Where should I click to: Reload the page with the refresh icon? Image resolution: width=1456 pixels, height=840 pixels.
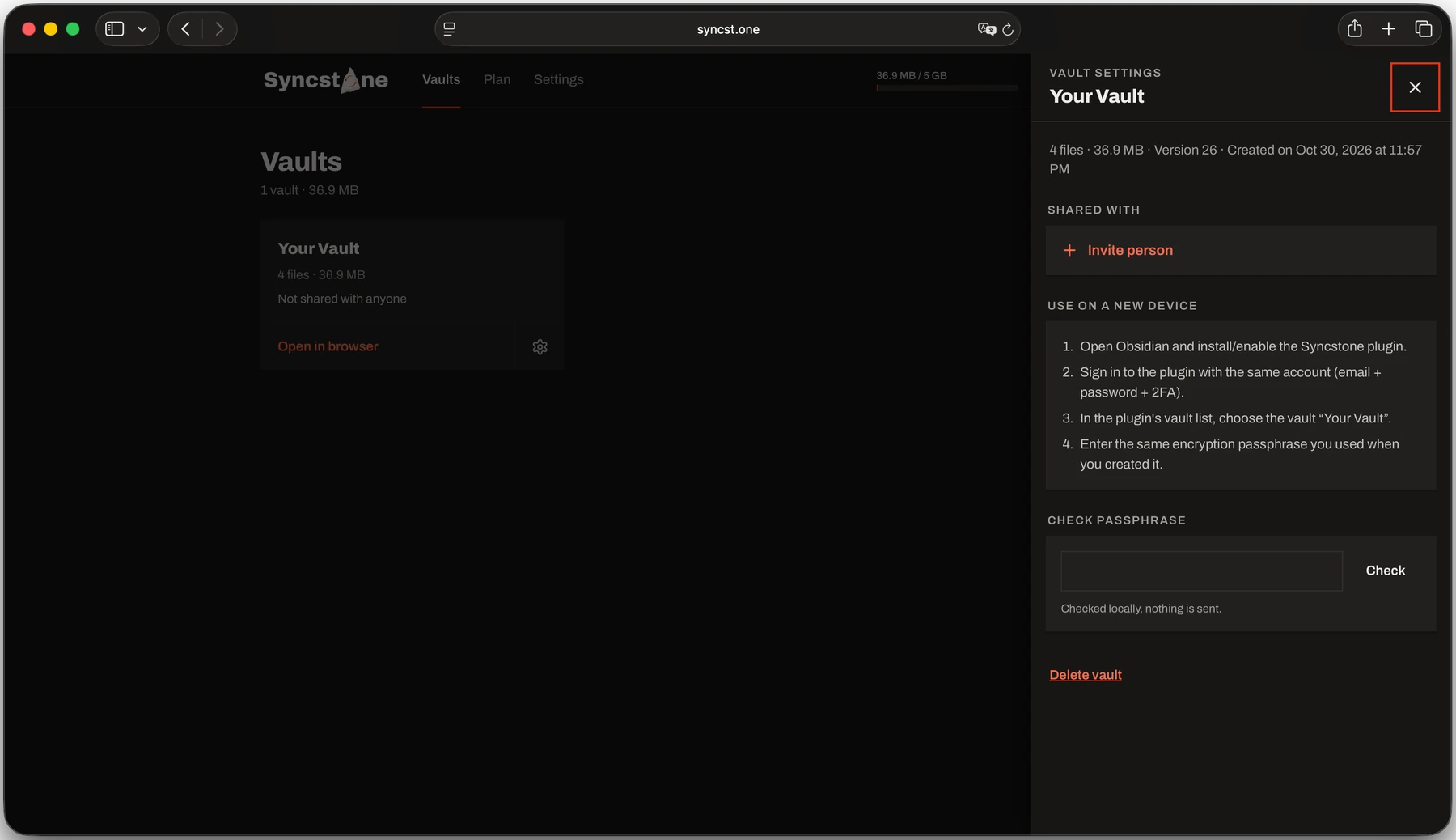(1008, 29)
